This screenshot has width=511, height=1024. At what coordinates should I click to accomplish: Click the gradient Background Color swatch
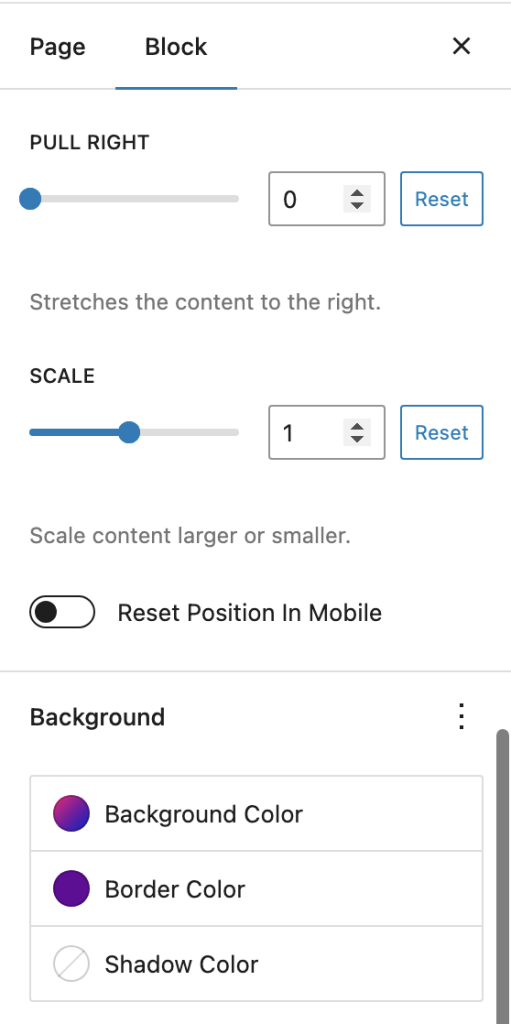tap(71, 814)
